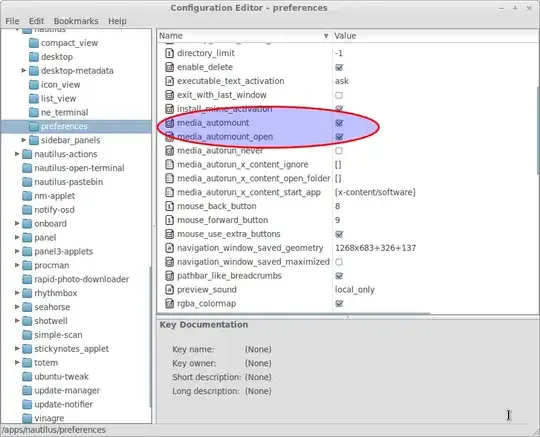Click the 'local_only' value of preview_sound
The height and width of the screenshot is (437, 540).
click(355, 290)
